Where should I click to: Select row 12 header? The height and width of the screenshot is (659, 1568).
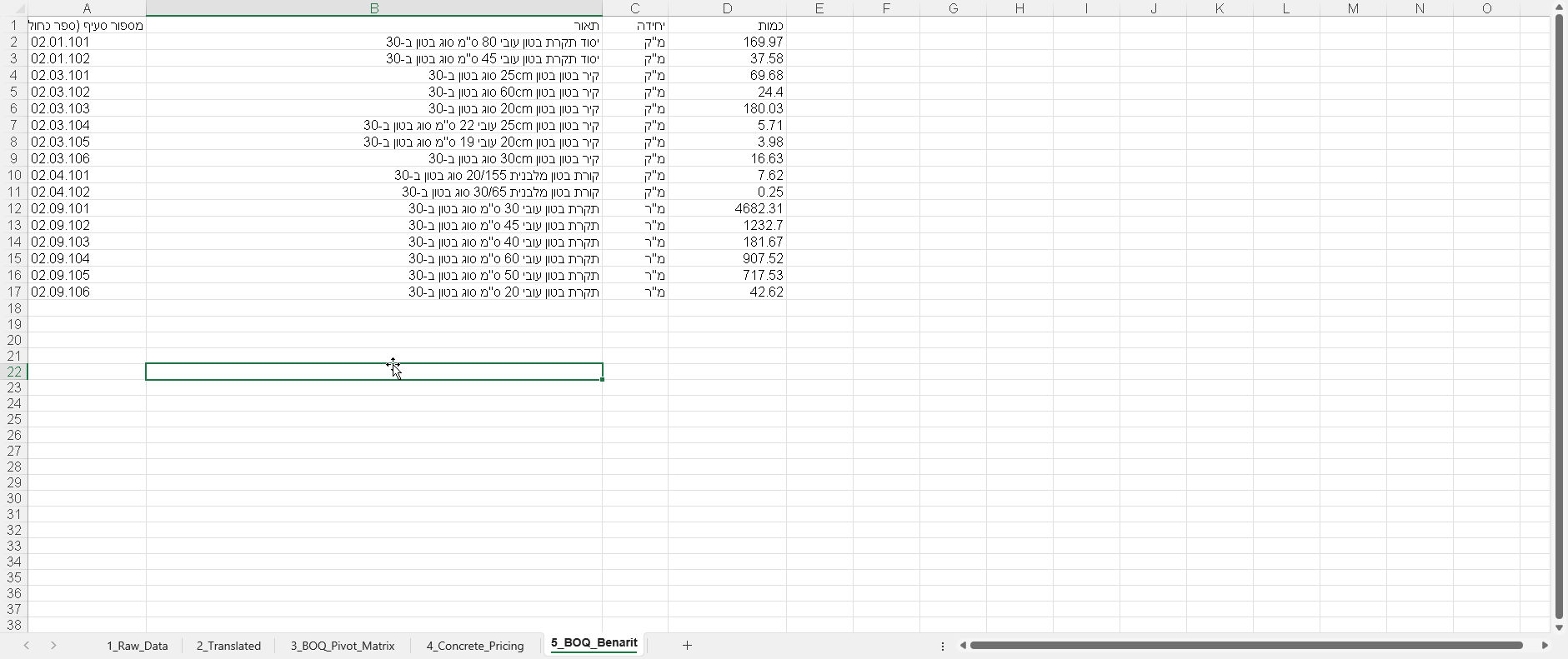(13, 209)
